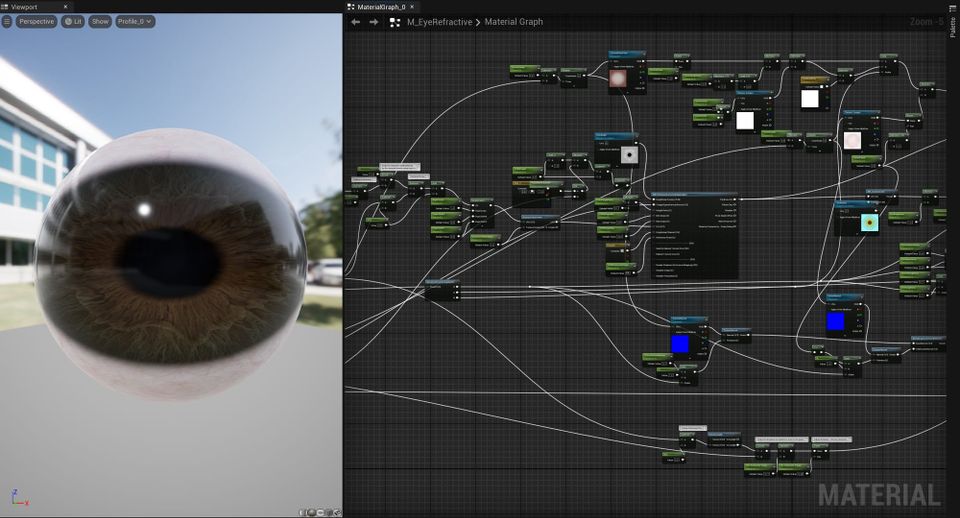Image resolution: width=960 pixels, height=518 pixels.
Task: Click the eyeball preview mesh in the viewport
Action: [170, 260]
